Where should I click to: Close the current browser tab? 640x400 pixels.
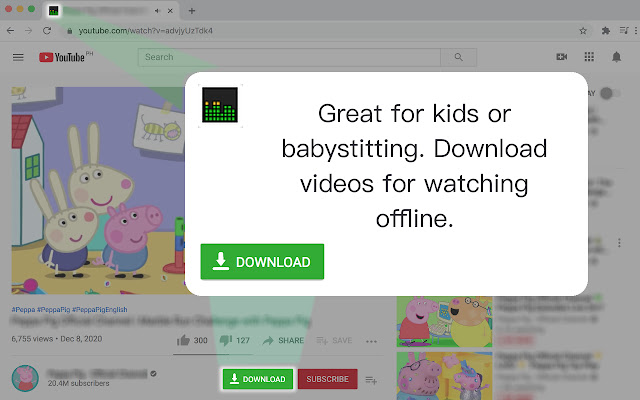170,11
